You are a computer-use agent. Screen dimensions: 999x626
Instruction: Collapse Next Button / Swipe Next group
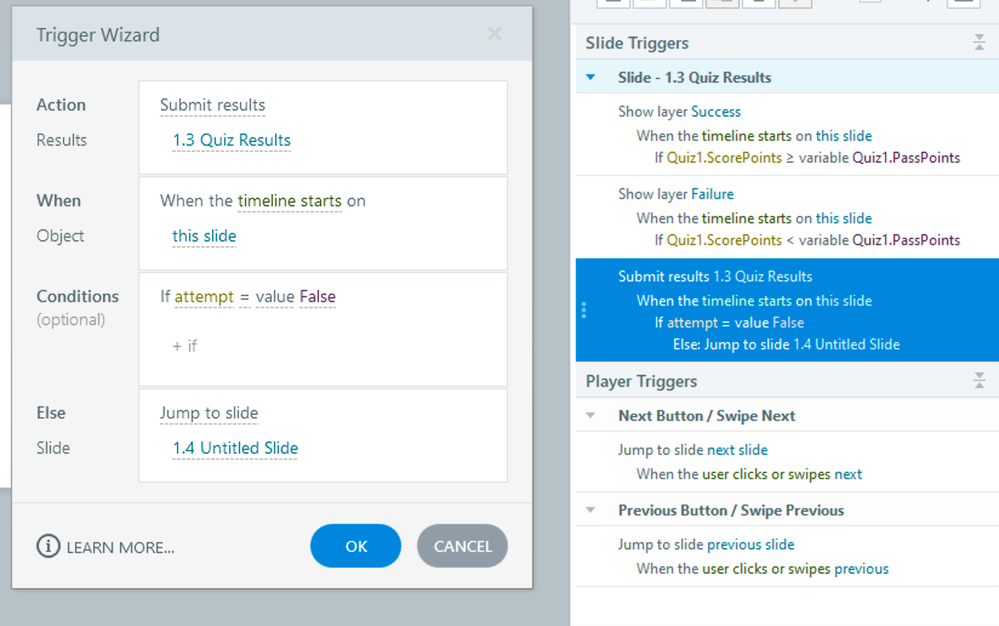(x=591, y=416)
